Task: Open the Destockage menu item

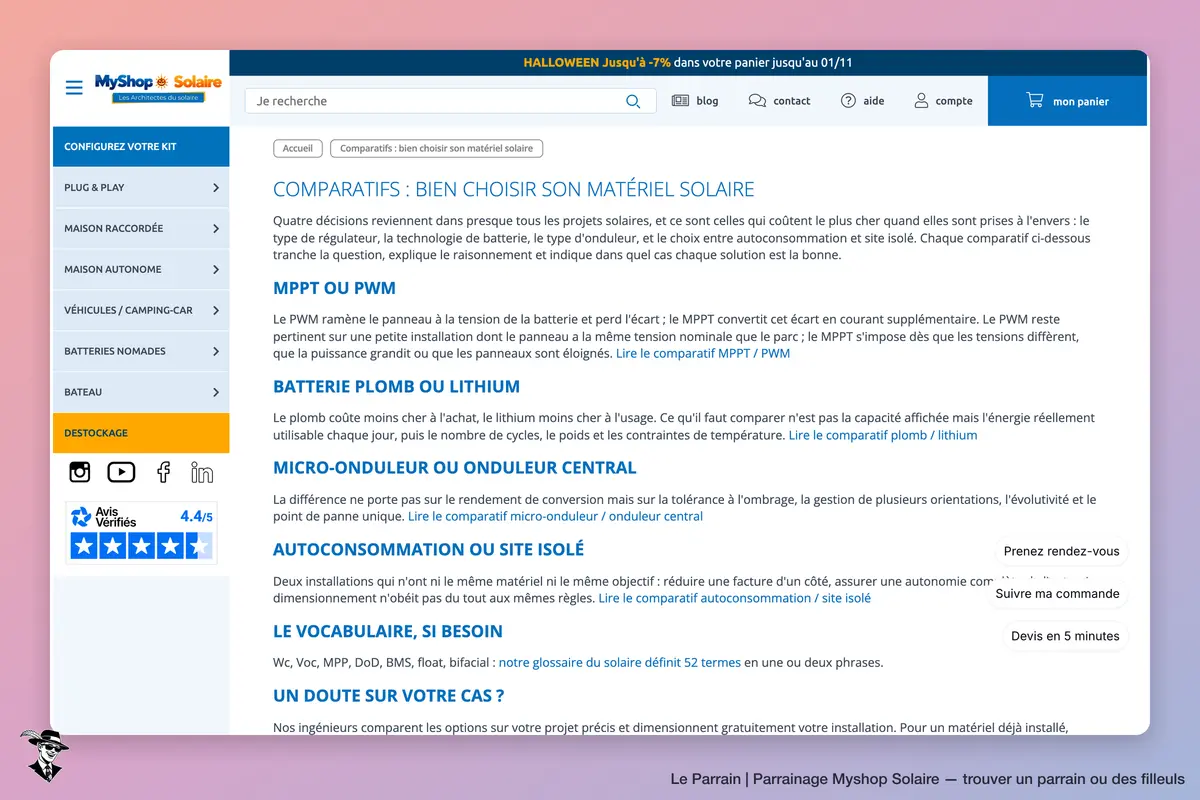Action: click(x=141, y=433)
